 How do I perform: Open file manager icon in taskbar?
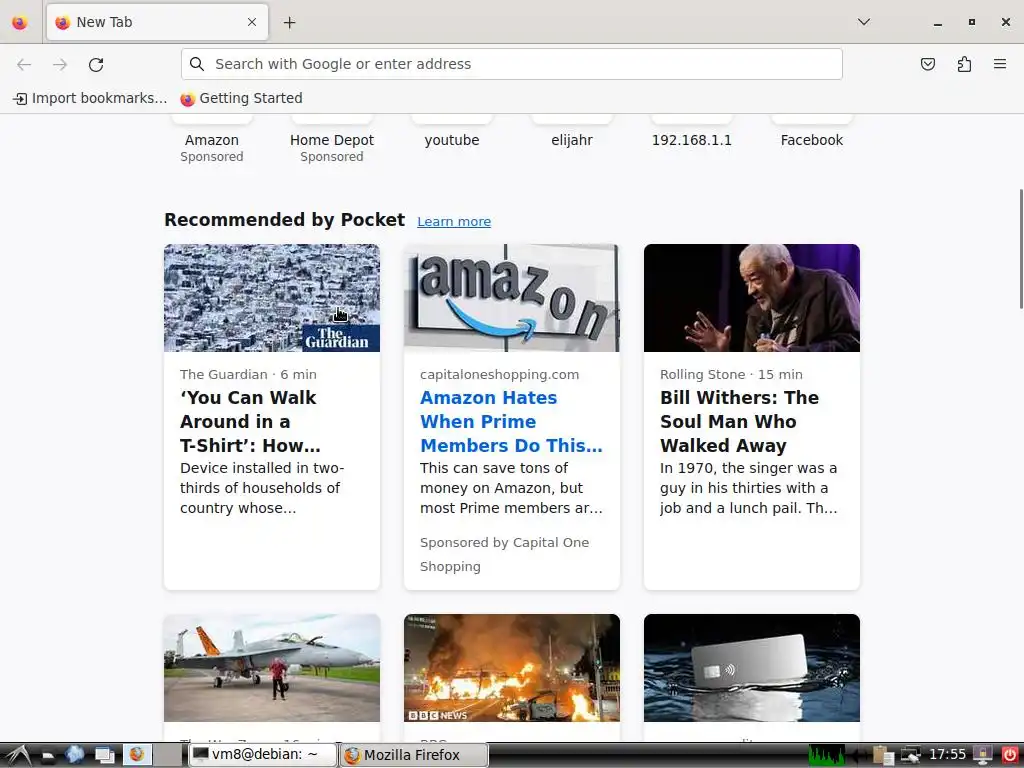coord(48,756)
